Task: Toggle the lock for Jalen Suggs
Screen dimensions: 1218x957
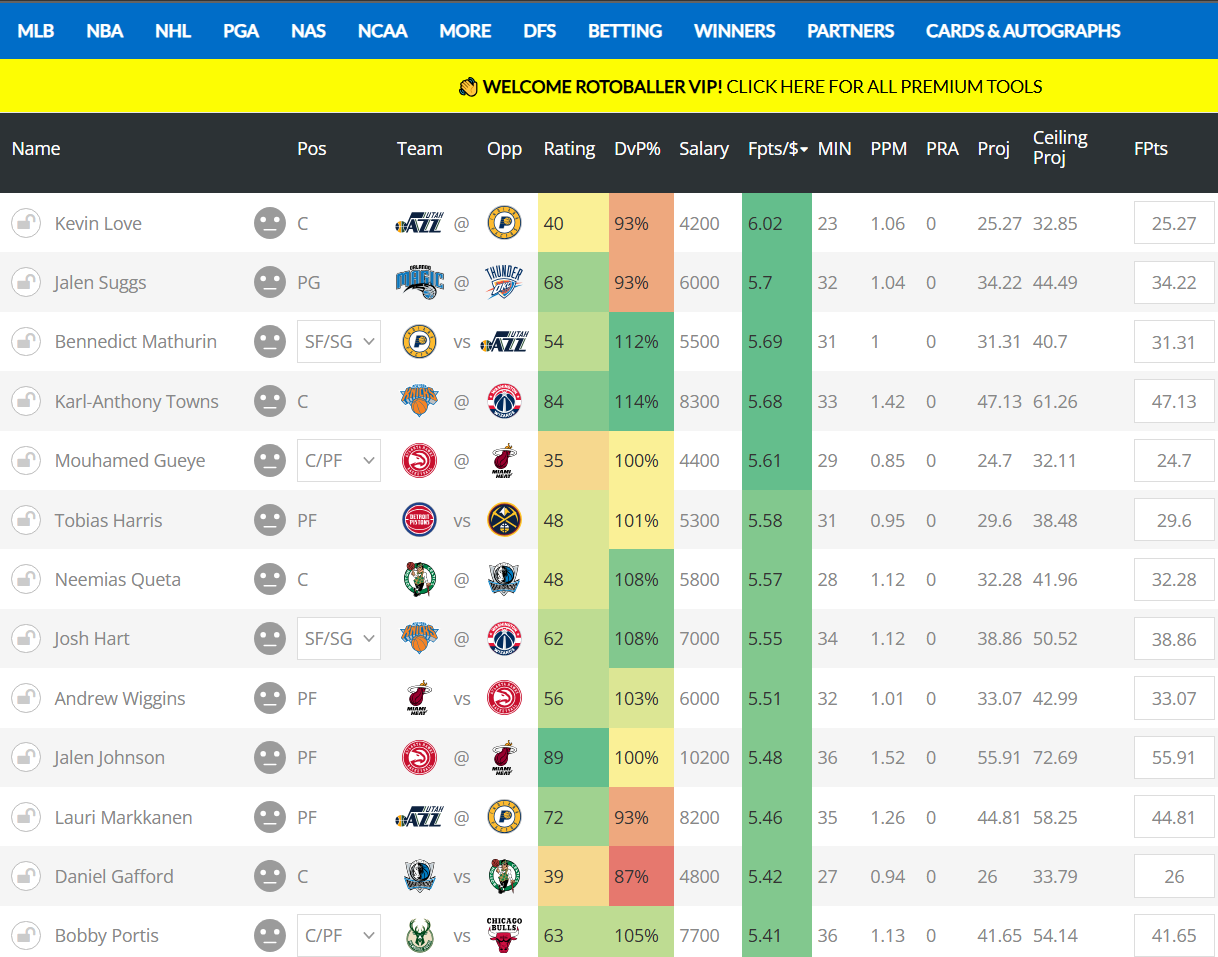Action: pyautogui.click(x=26, y=283)
